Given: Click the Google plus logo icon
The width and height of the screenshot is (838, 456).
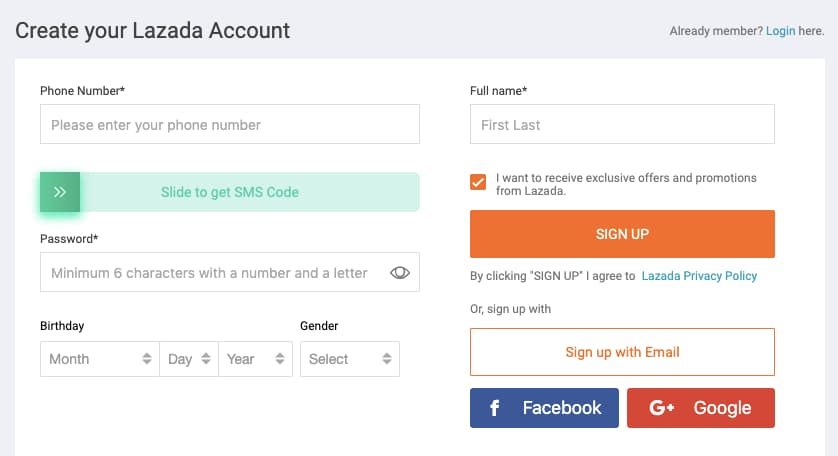Looking at the screenshot, I should coord(662,408).
